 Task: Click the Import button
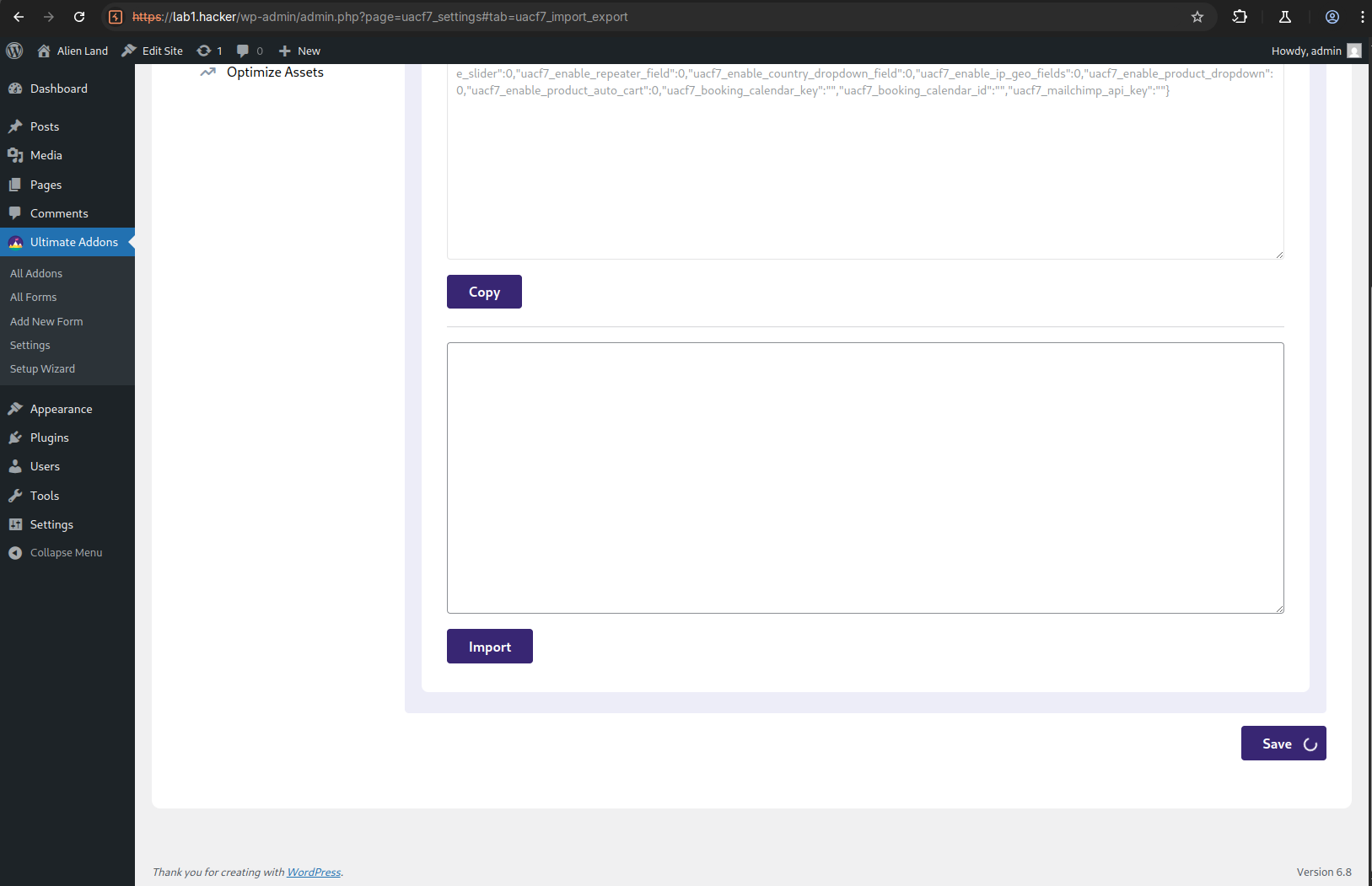click(x=490, y=647)
